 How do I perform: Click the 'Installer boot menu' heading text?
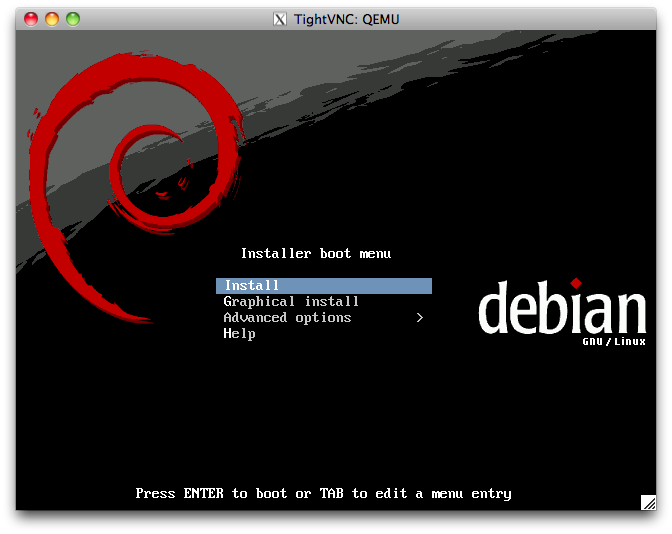pyautogui.click(x=316, y=254)
